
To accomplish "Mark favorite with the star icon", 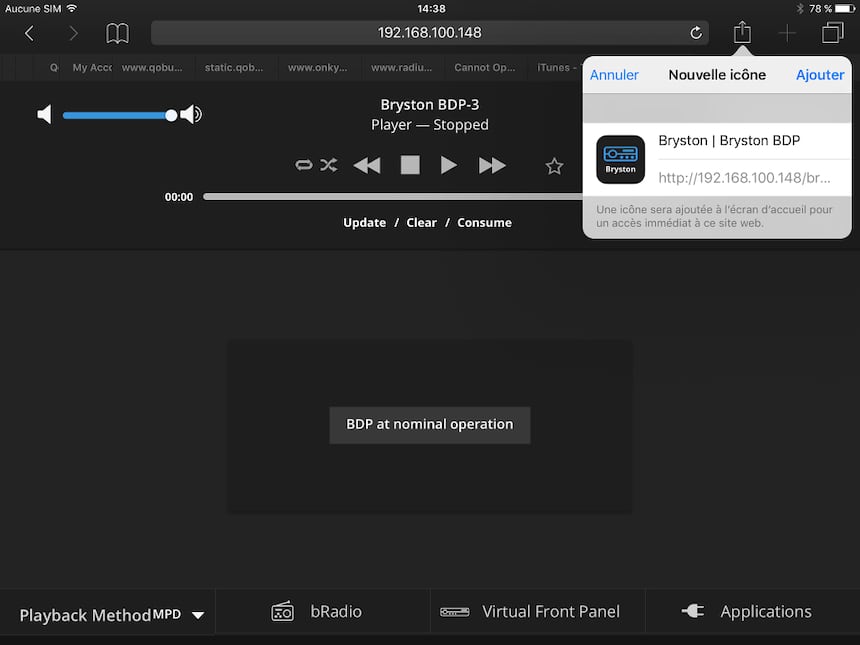I will click(x=554, y=166).
